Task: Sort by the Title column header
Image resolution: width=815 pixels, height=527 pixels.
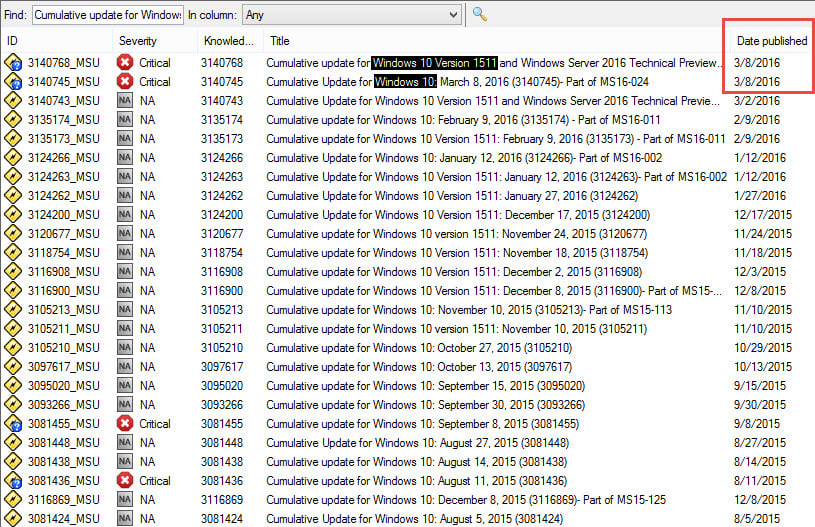Action: pyautogui.click(x=280, y=41)
